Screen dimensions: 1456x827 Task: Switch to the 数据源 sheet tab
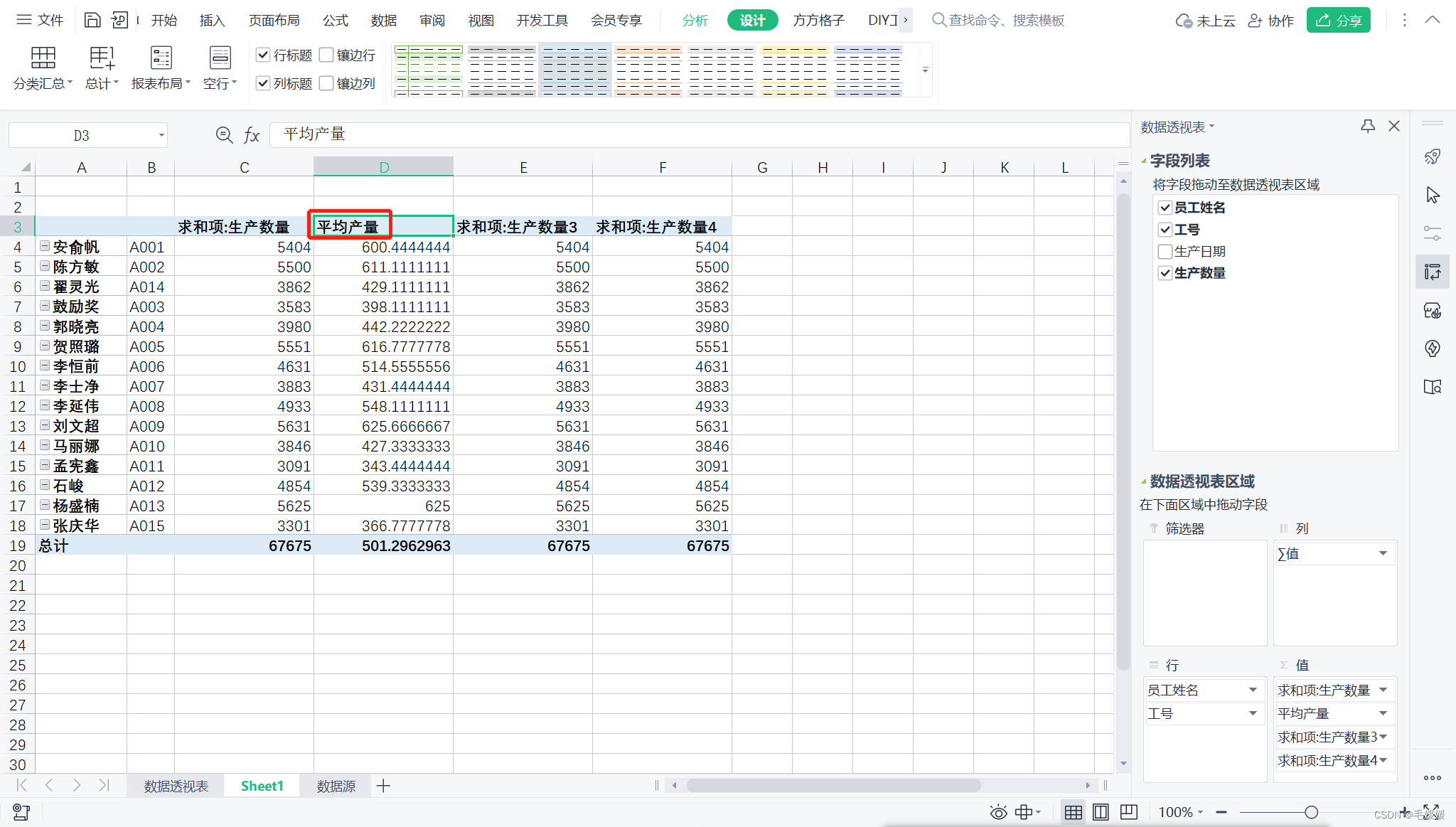(336, 786)
